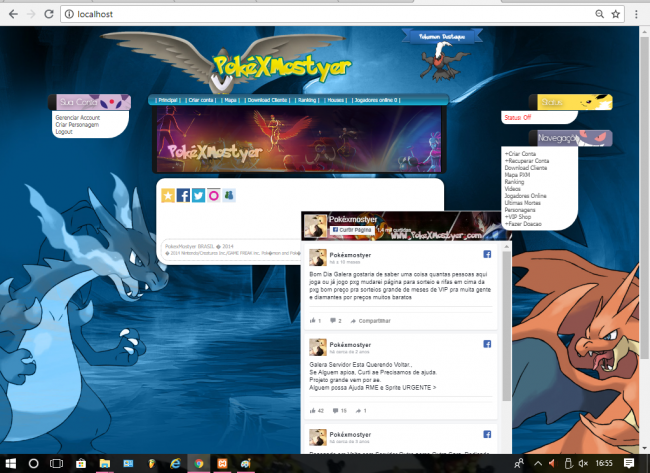Open Cortana circle in the taskbar
Viewport: 650px width, 473px height.
[34, 463]
